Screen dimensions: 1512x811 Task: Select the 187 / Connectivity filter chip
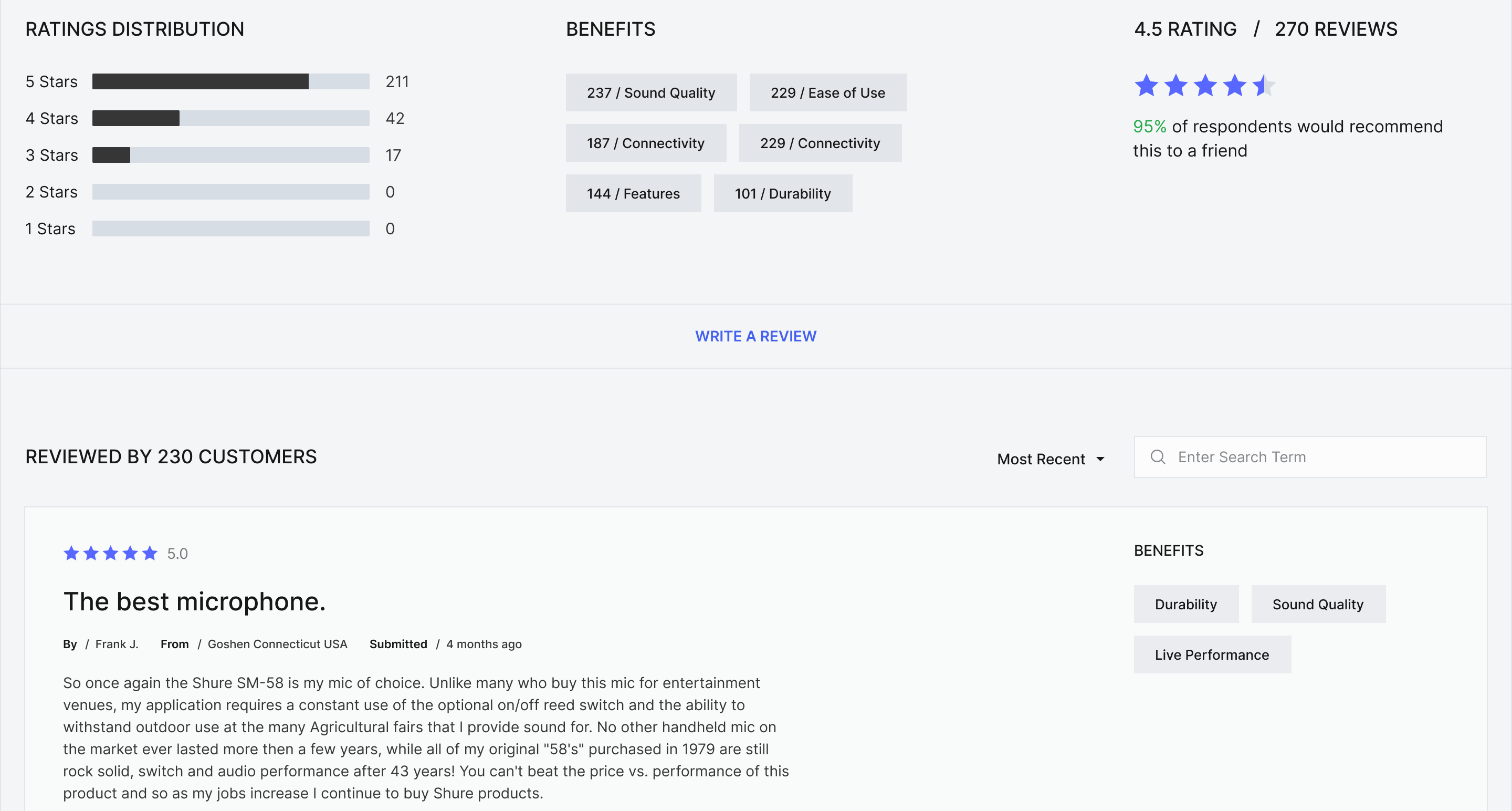[x=646, y=143]
